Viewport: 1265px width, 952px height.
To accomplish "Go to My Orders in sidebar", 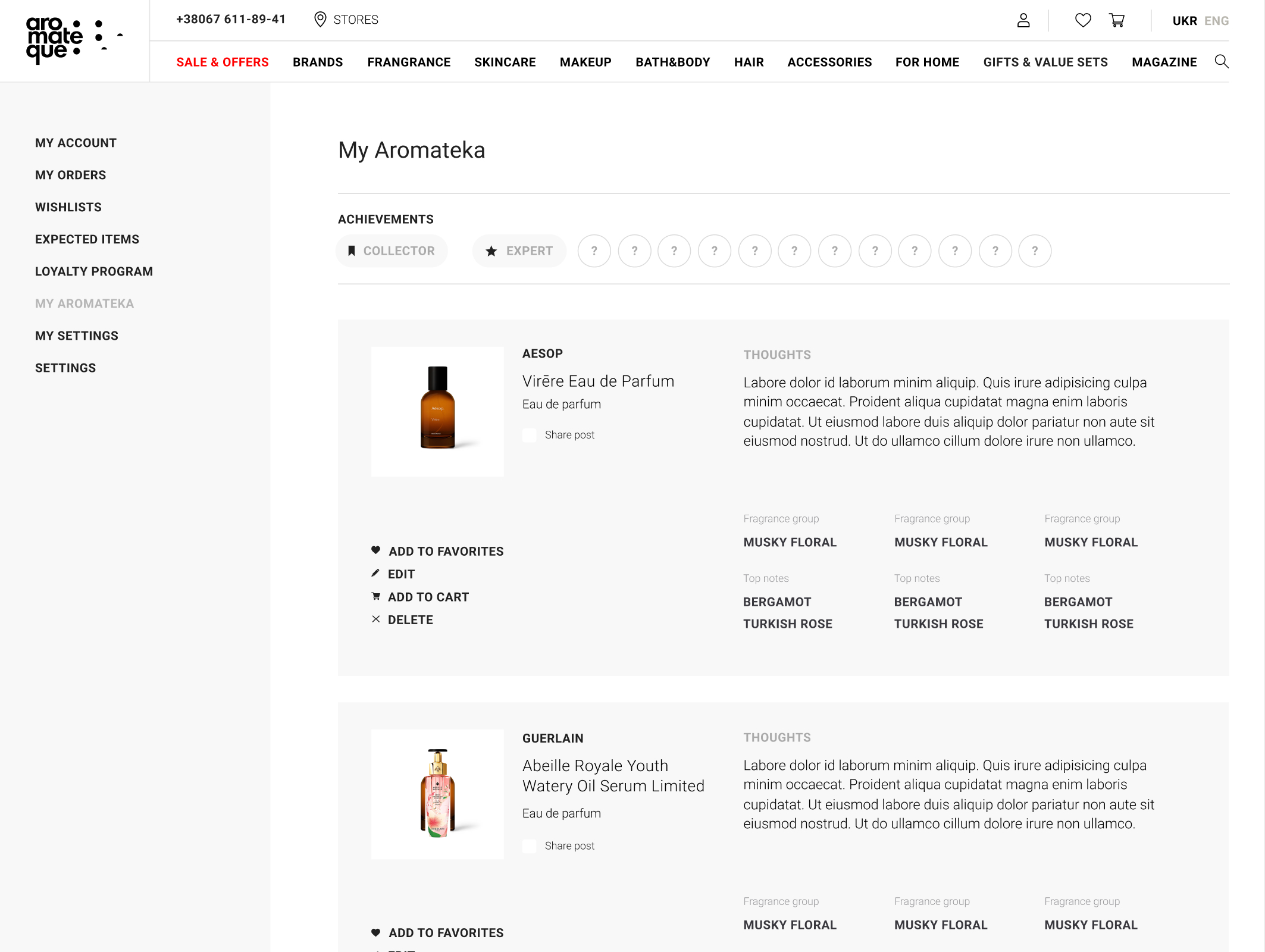I will (x=70, y=175).
